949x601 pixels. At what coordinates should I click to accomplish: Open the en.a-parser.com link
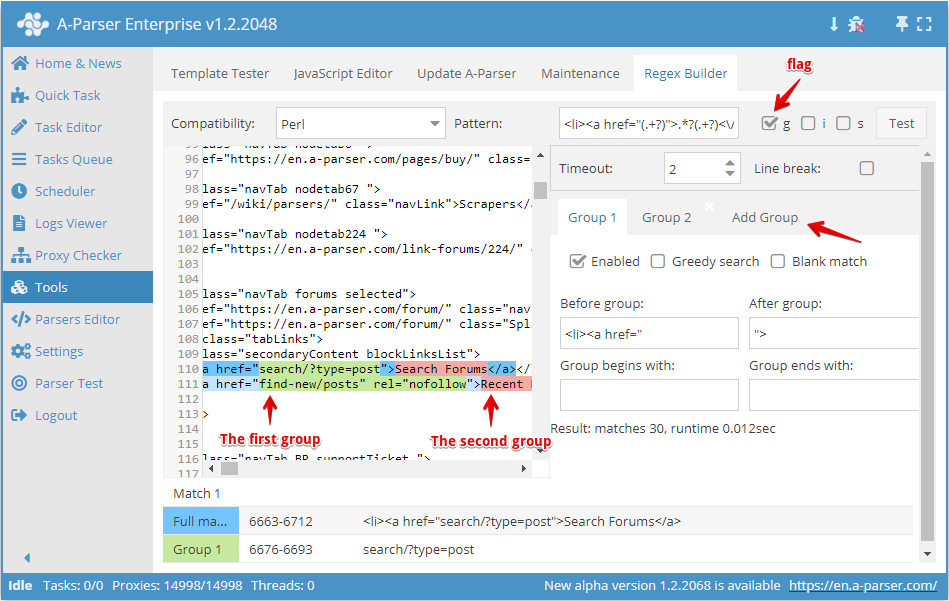click(866, 586)
